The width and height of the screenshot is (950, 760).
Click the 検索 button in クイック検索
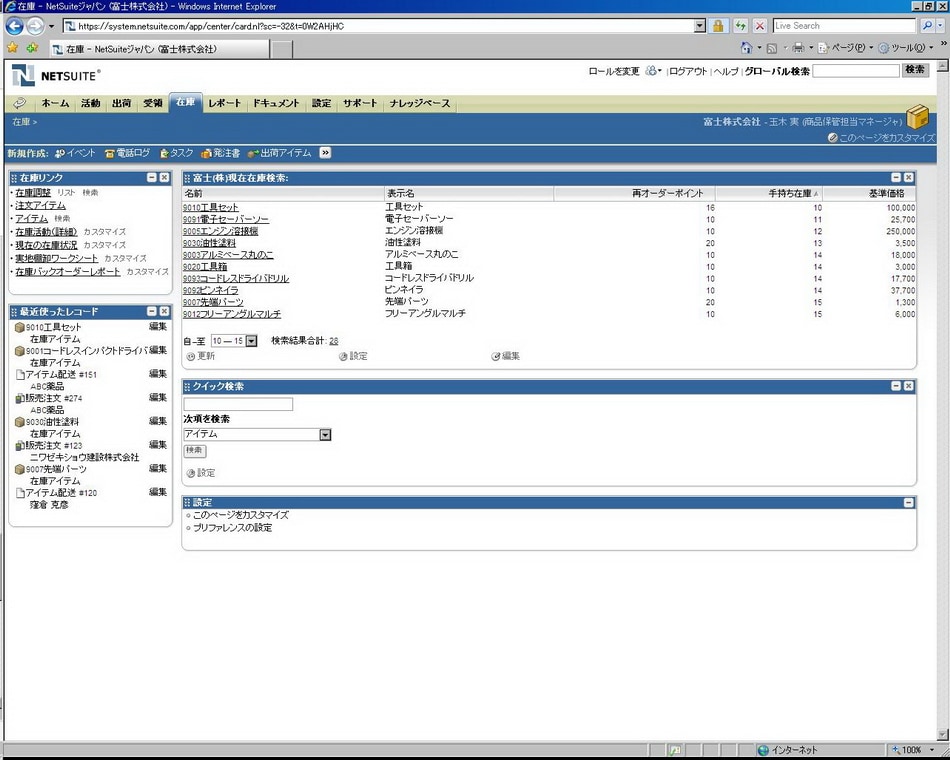tap(194, 450)
